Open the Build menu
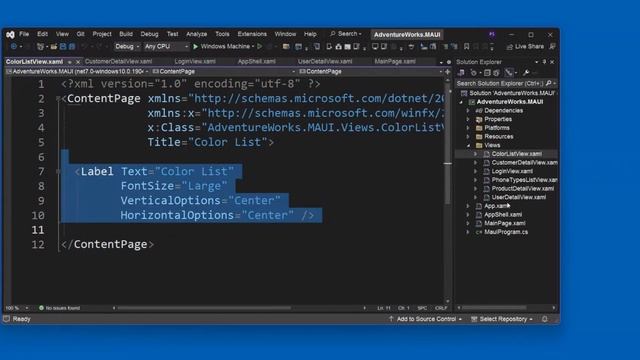Screen dimensions: 640x360 pyautogui.click(x=126, y=34)
